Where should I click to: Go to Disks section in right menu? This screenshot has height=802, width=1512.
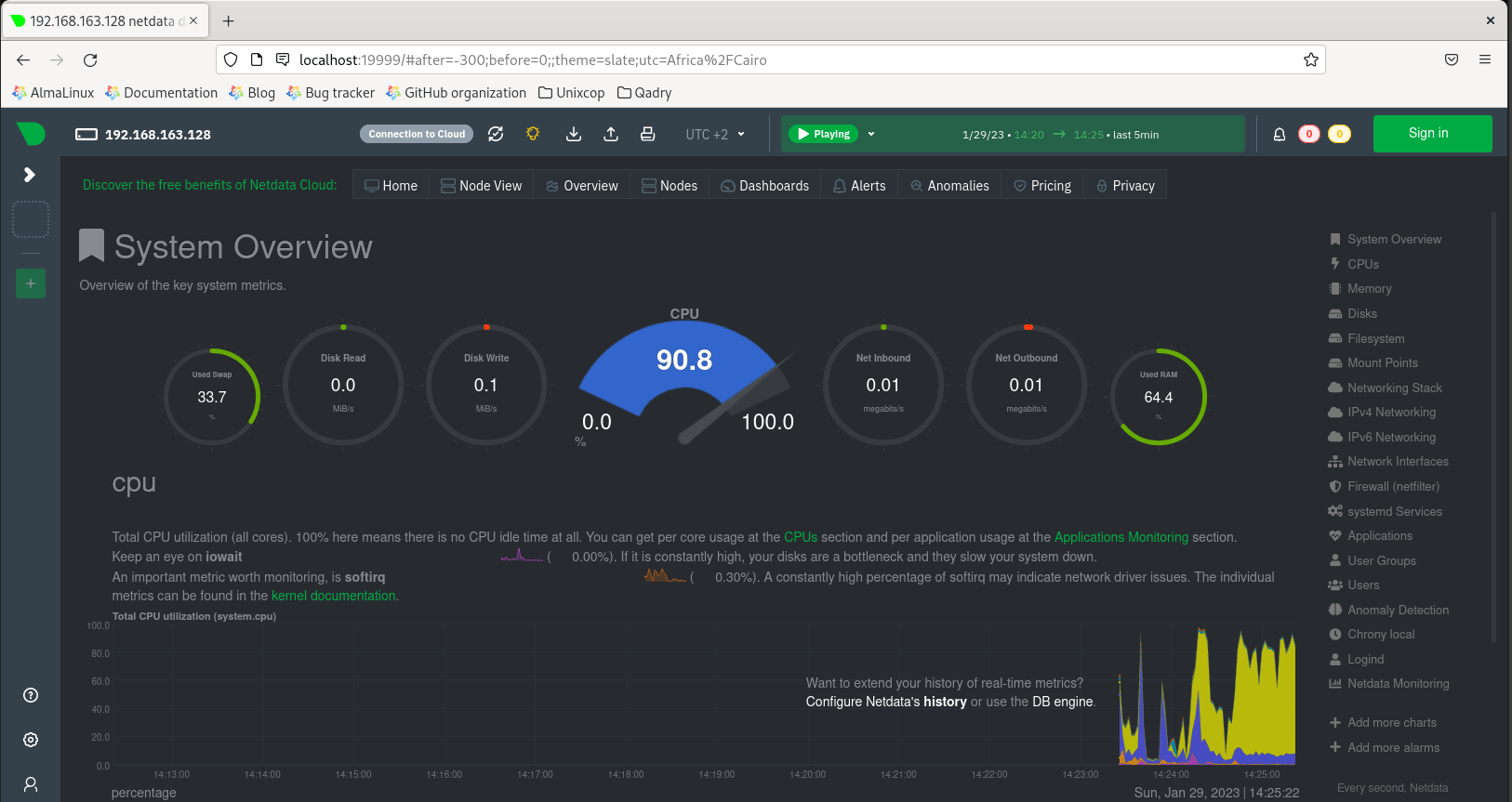coord(1353,314)
